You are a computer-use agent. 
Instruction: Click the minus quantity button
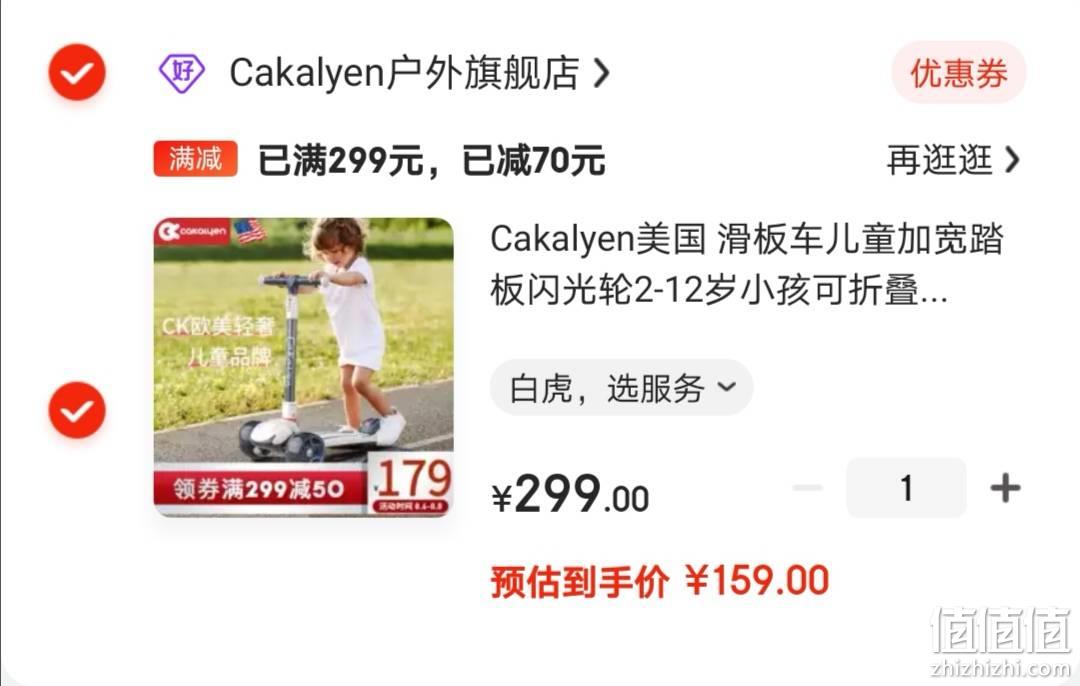pos(807,488)
